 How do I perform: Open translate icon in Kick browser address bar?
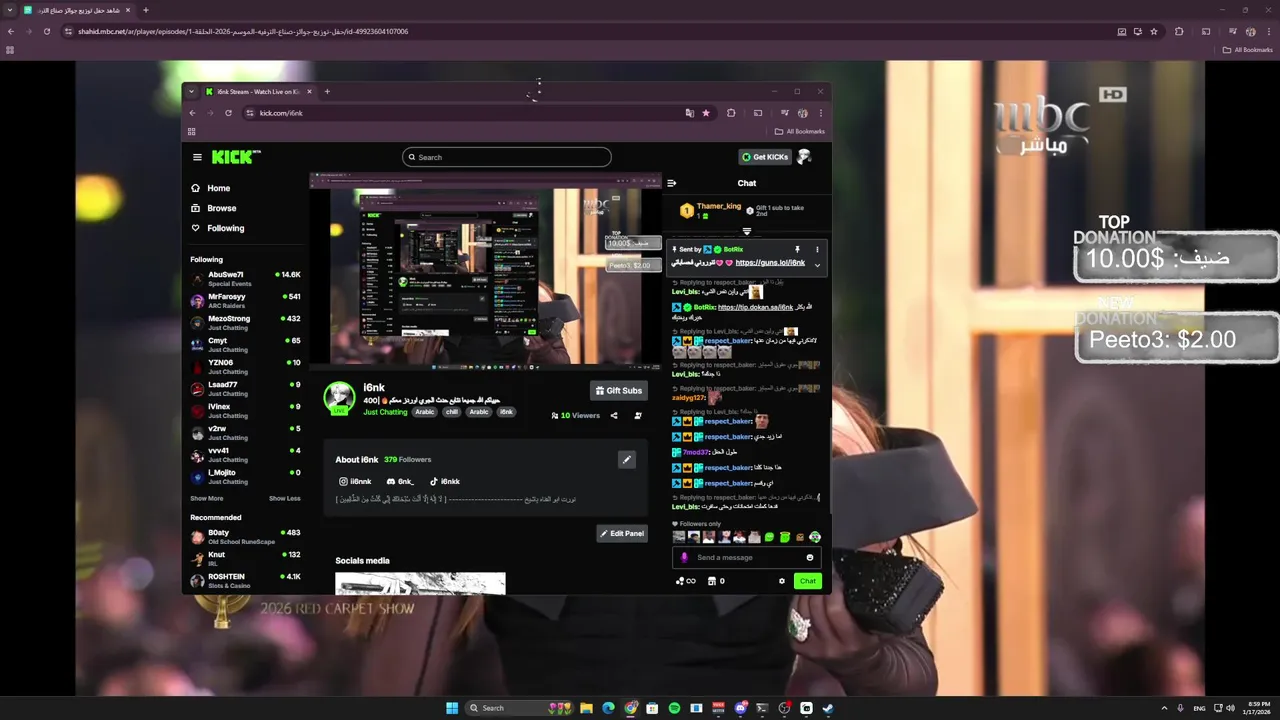[689, 113]
